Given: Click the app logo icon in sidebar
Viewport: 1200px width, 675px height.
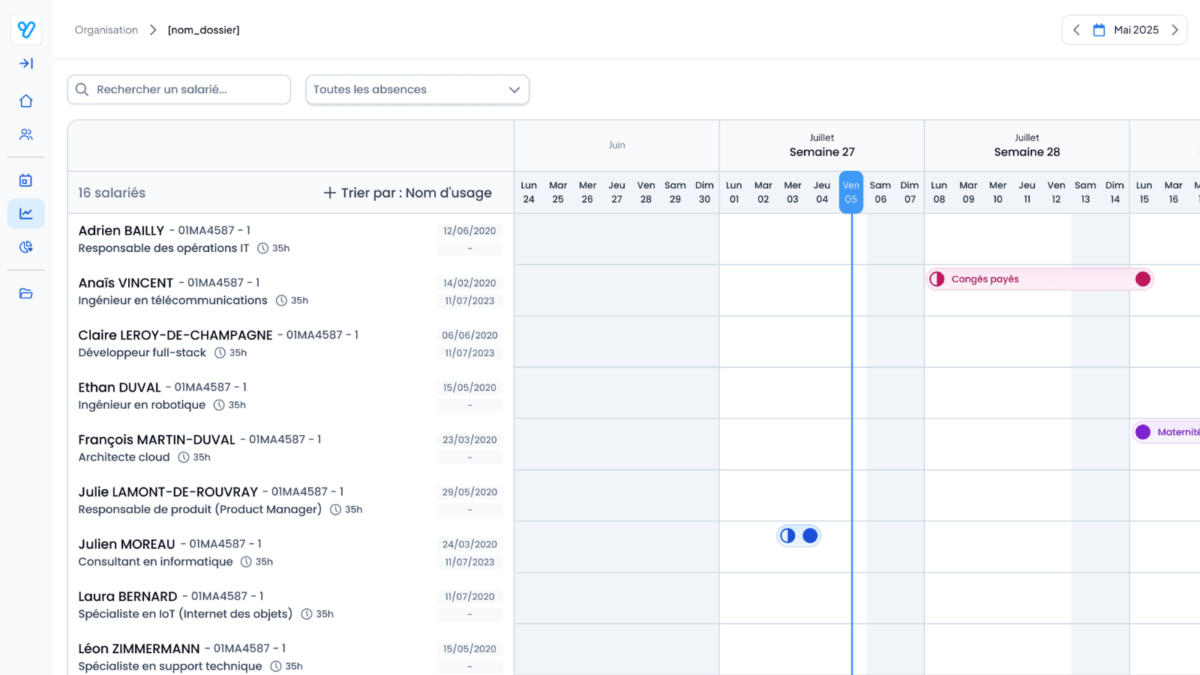Looking at the screenshot, I should coord(26,30).
